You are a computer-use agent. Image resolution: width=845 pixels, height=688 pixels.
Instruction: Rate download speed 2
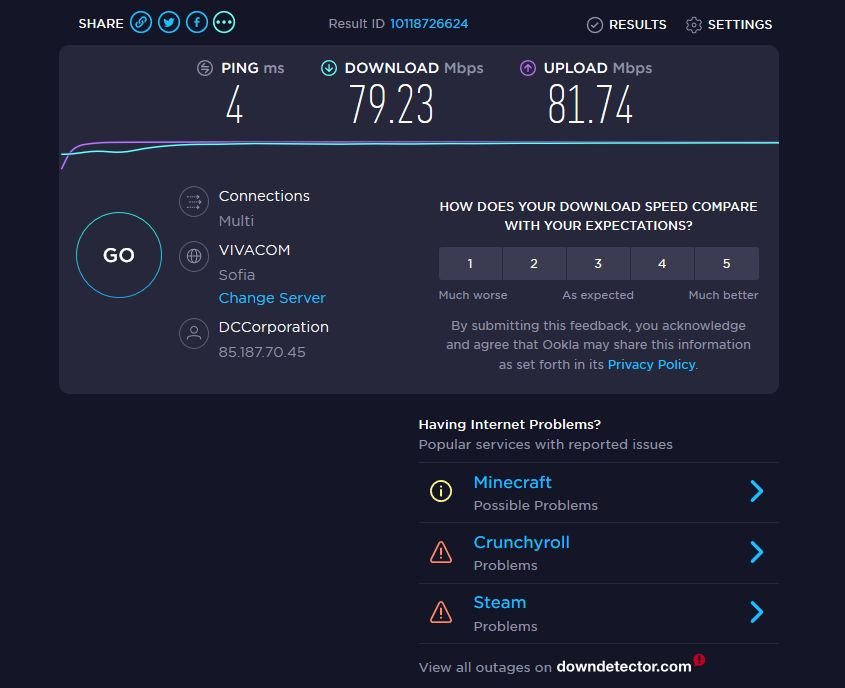click(x=534, y=263)
